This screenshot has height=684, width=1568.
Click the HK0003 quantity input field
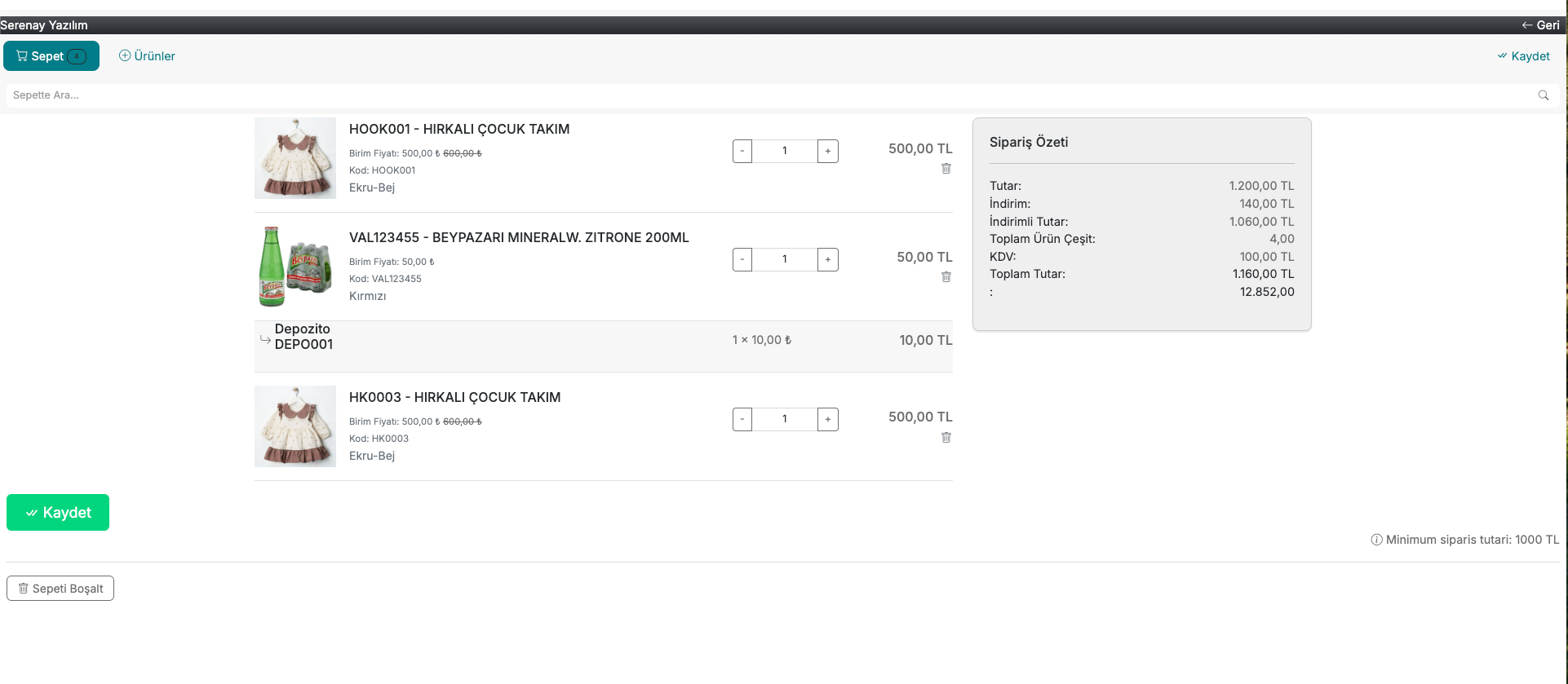click(x=785, y=419)
